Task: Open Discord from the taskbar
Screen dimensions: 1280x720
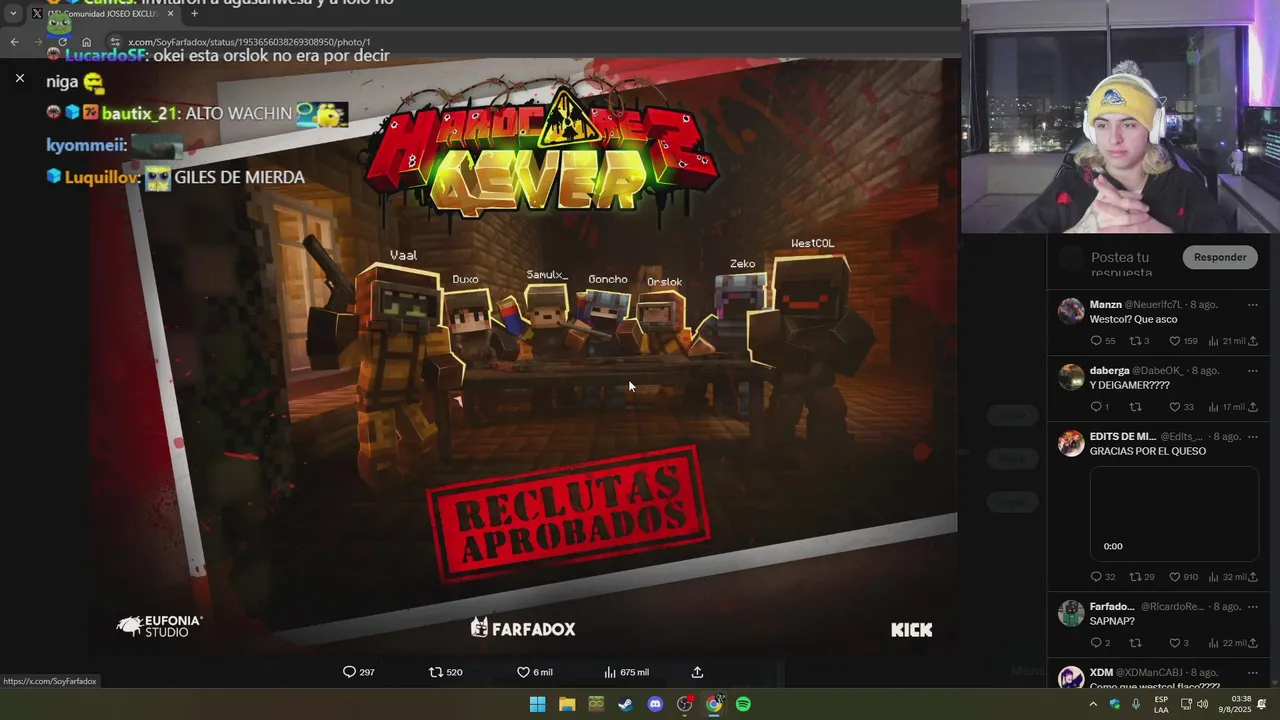Action: pos(655,704)
